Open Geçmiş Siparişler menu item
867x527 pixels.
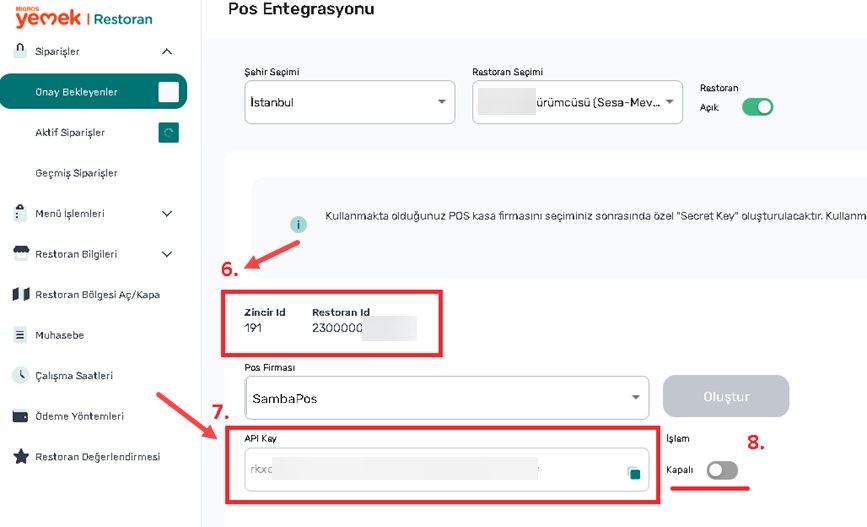pos(76,173)
